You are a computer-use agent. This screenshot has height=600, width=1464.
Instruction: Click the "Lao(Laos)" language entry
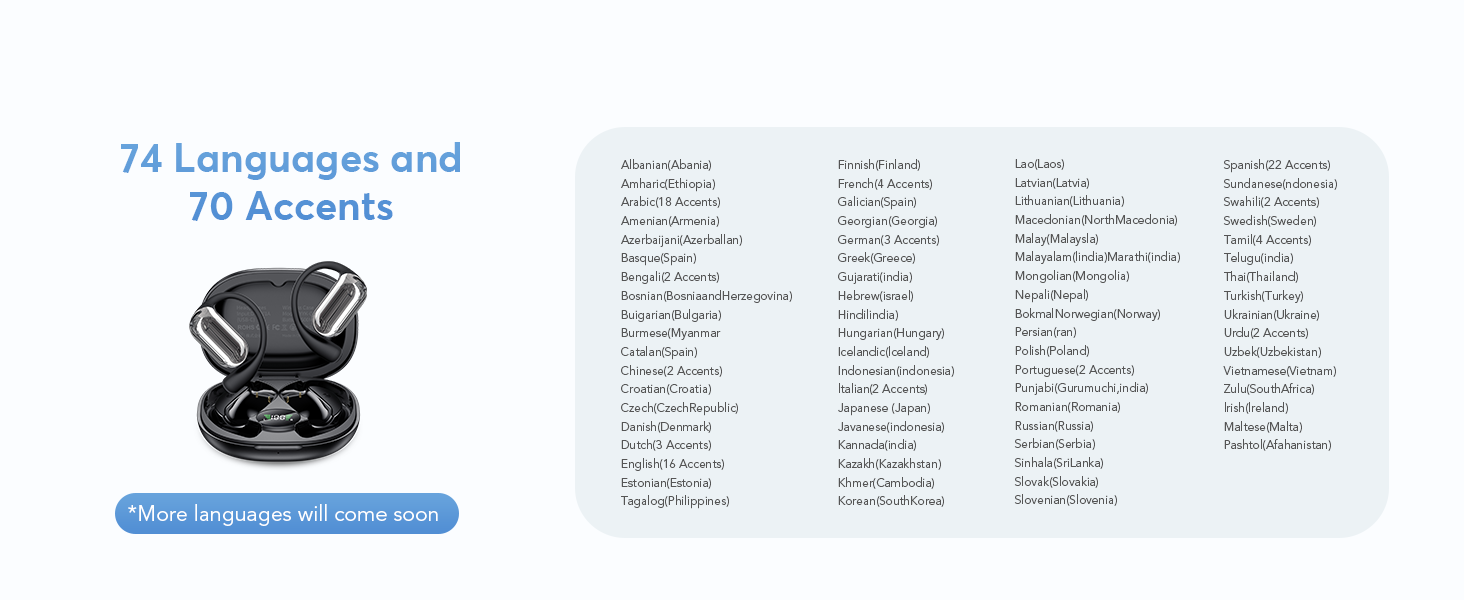(x=1039, y=164)
